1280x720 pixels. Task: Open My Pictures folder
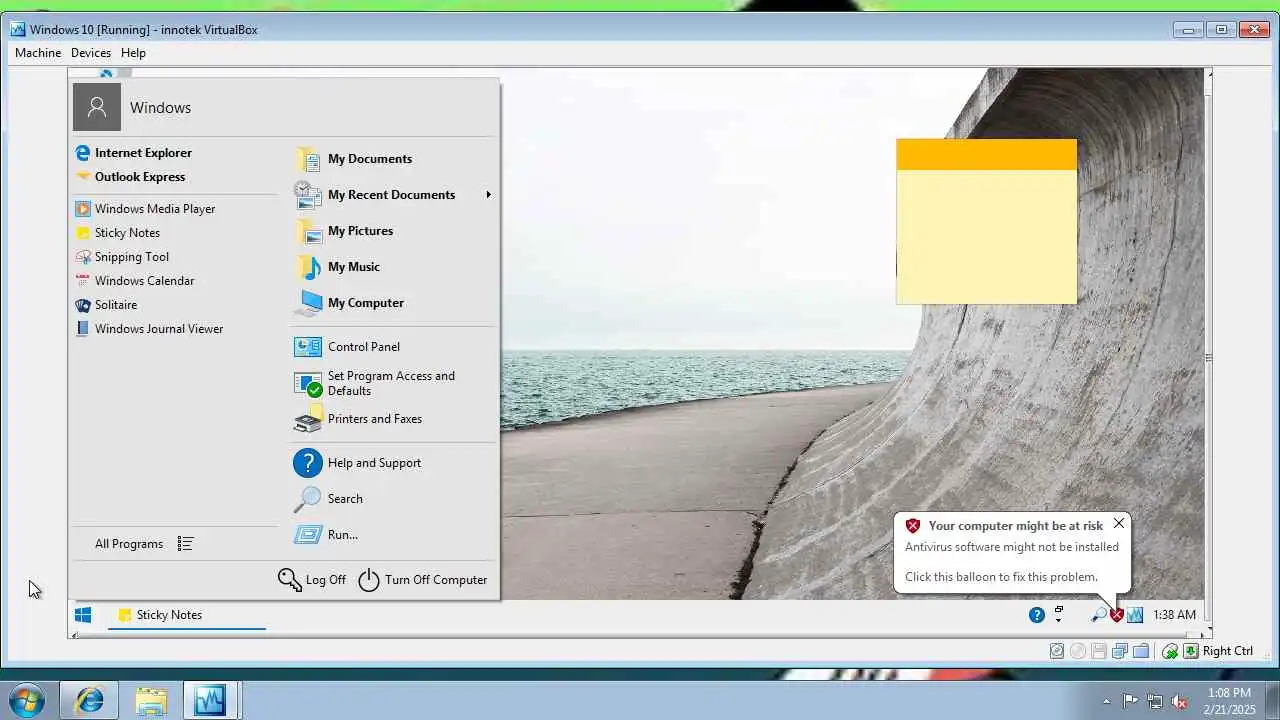point(343,231)
